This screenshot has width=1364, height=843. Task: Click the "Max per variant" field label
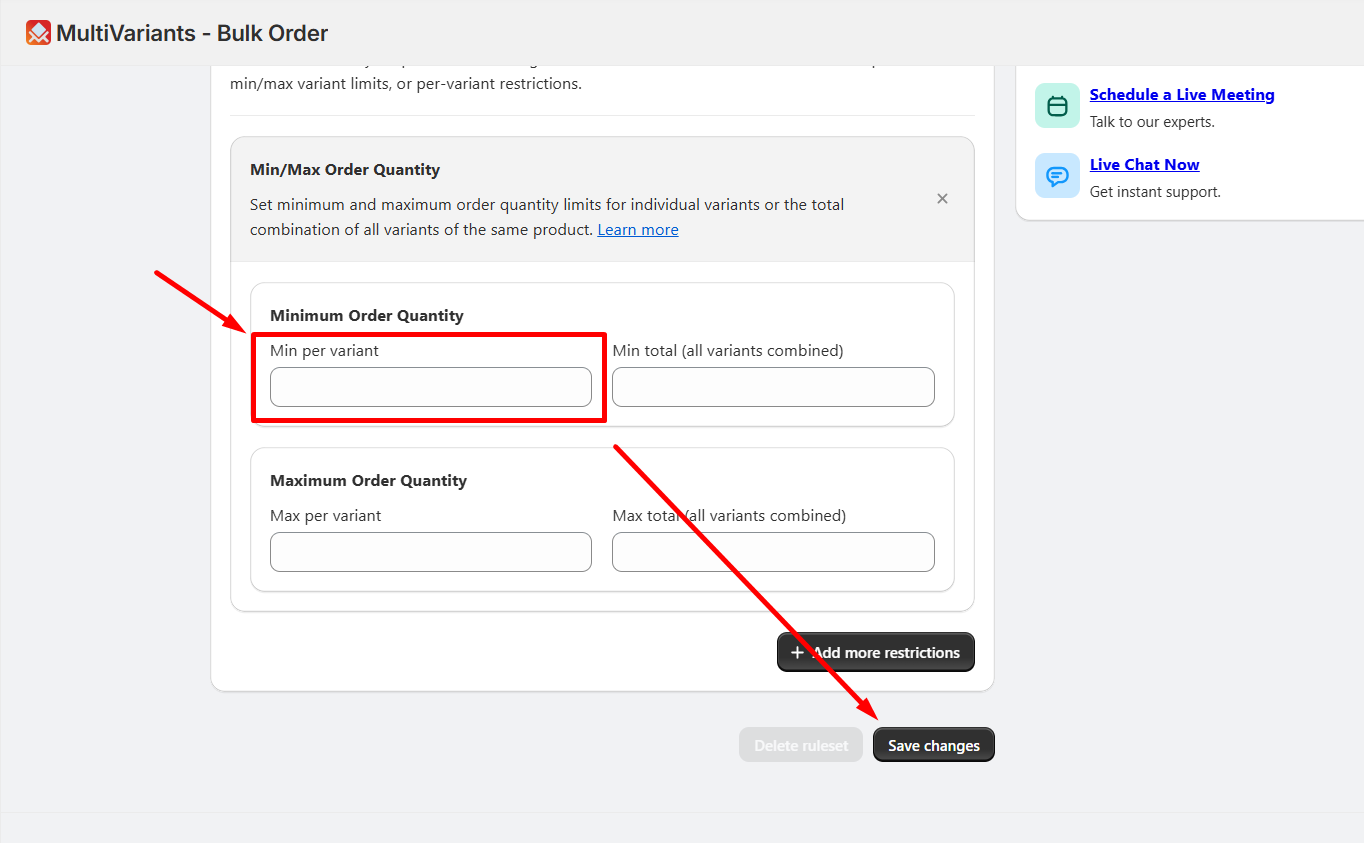click(326, 516)
